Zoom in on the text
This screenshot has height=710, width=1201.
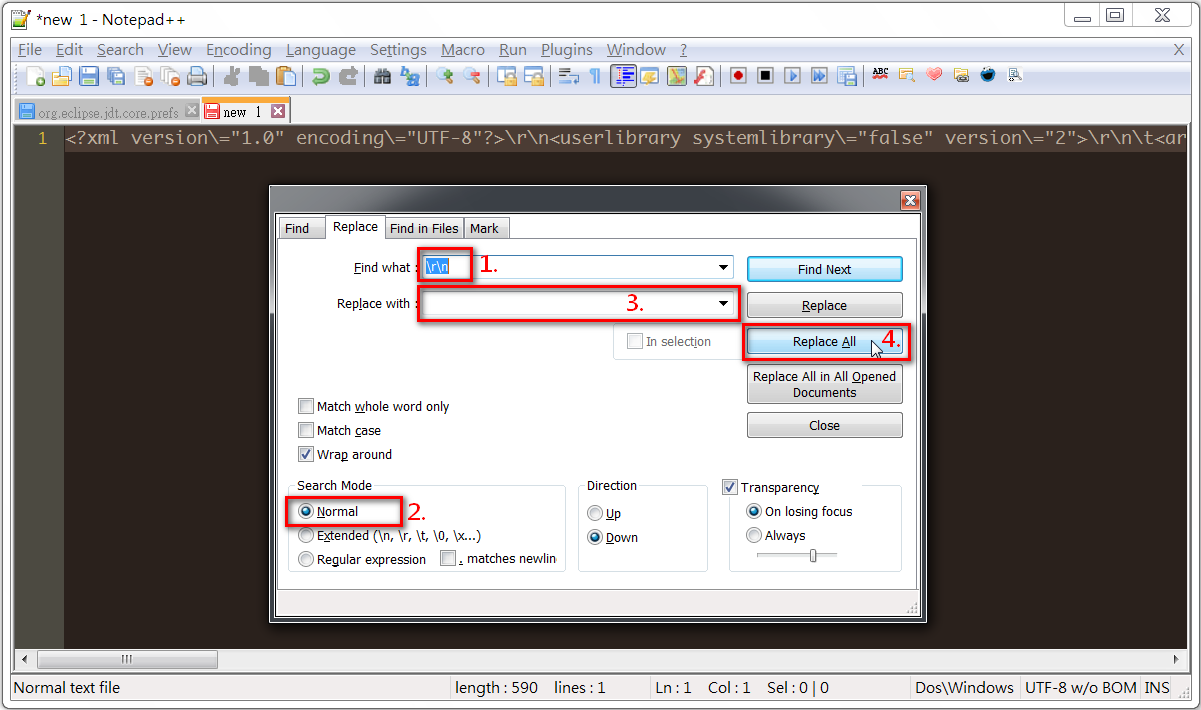click(444, 76)
